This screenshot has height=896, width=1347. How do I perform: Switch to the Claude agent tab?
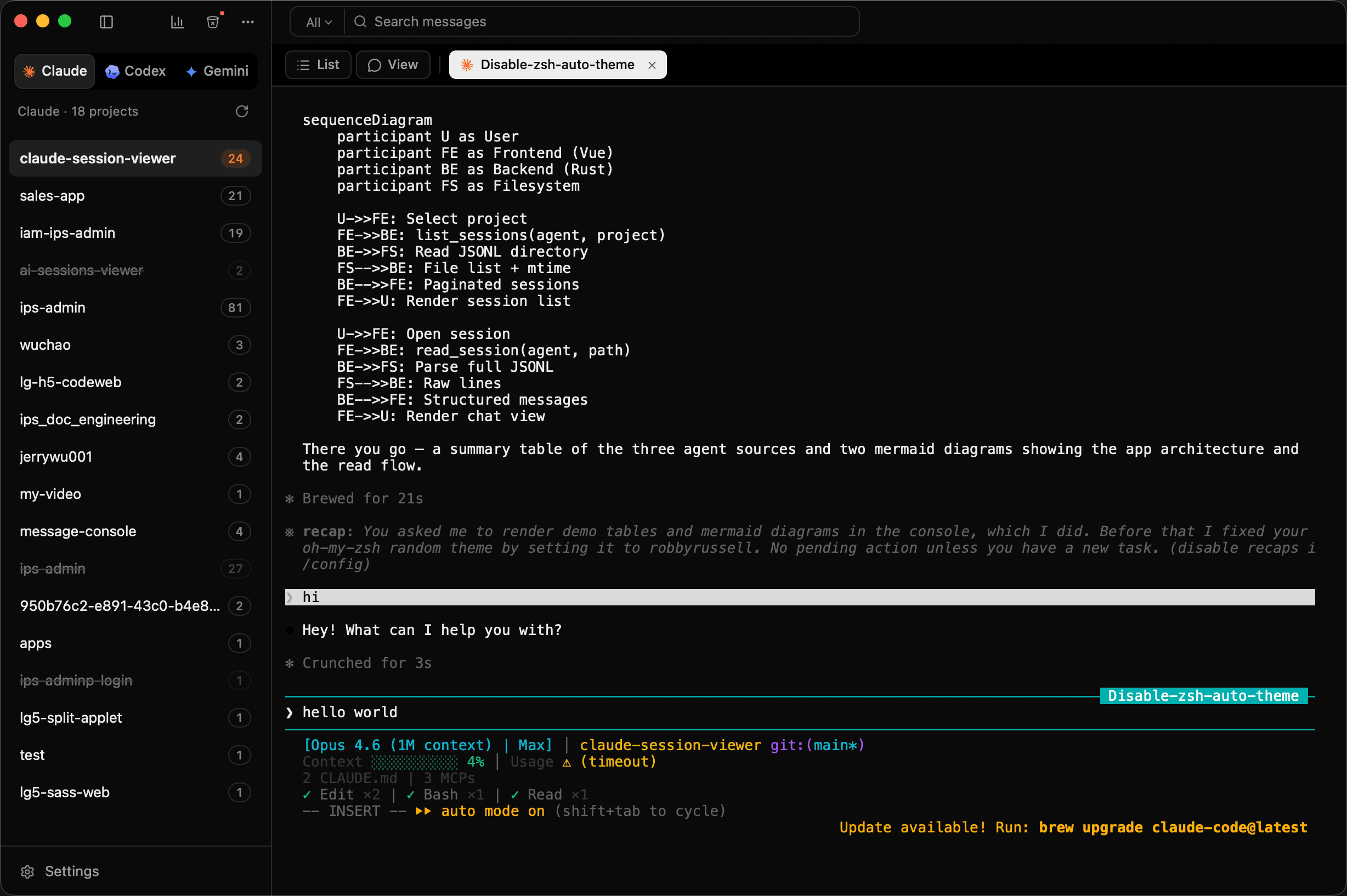pyautogui.click(x=55, y=71)
